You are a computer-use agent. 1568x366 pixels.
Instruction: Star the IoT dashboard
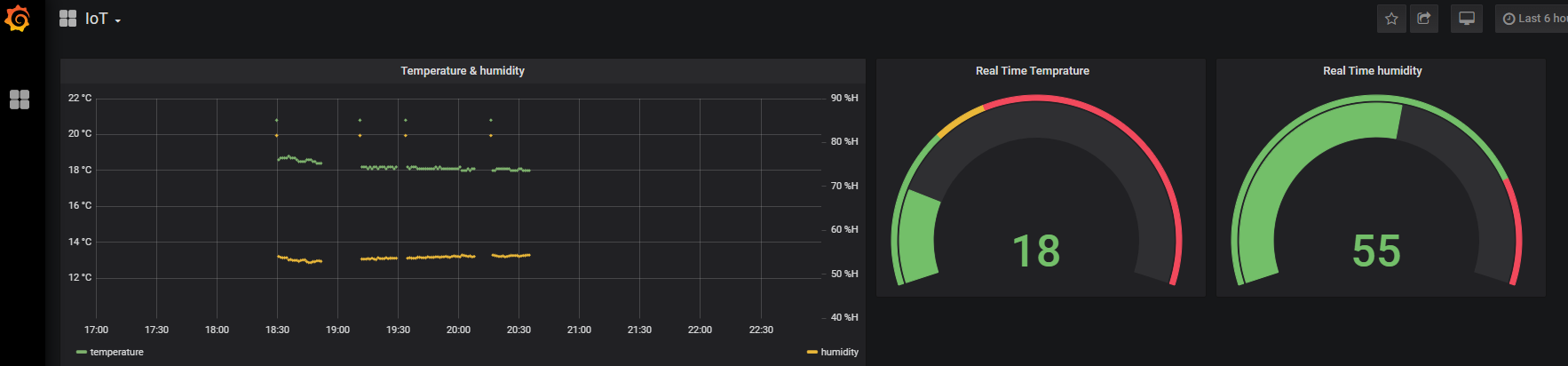point(1391,19)
